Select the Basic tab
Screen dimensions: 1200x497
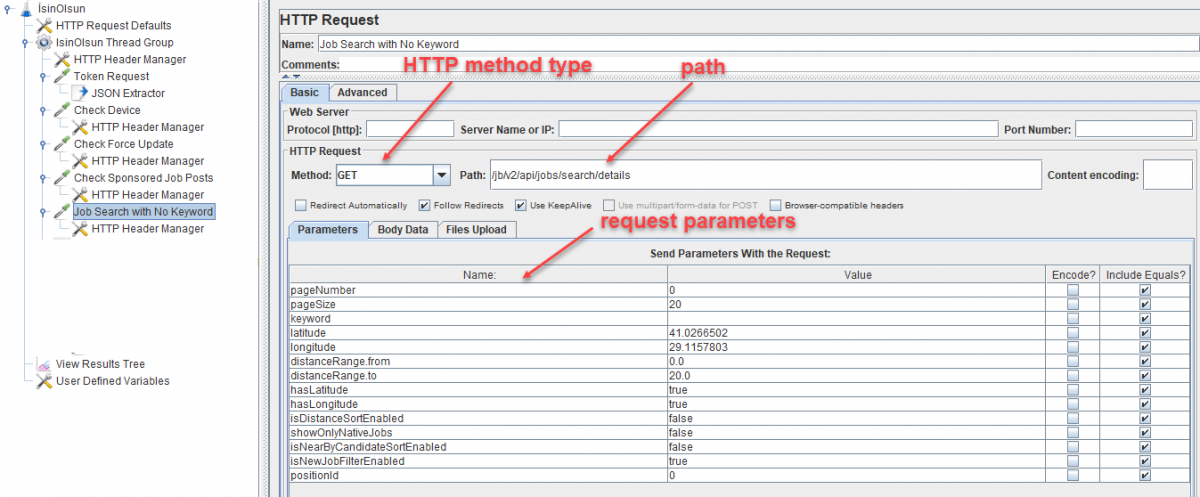pyautogui.click(x=305, y=92)
